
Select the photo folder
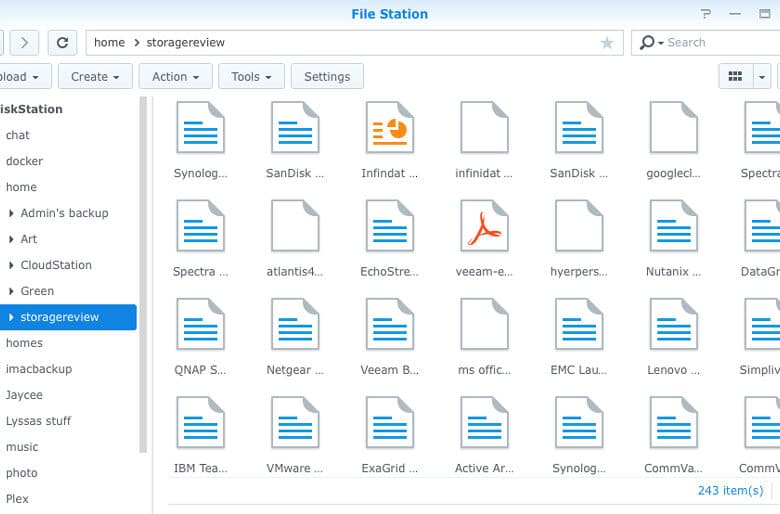pos(21,473)
